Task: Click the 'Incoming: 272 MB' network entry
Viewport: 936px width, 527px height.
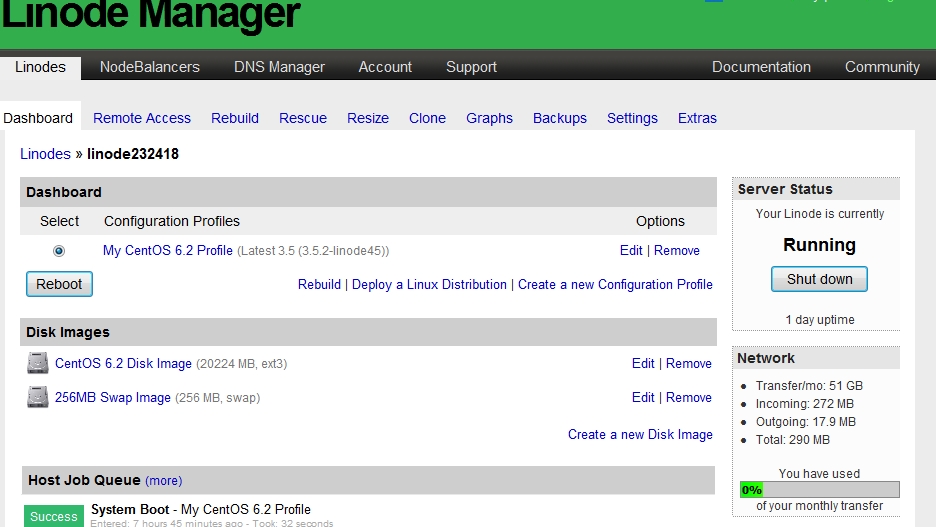Action: (805, 403)
